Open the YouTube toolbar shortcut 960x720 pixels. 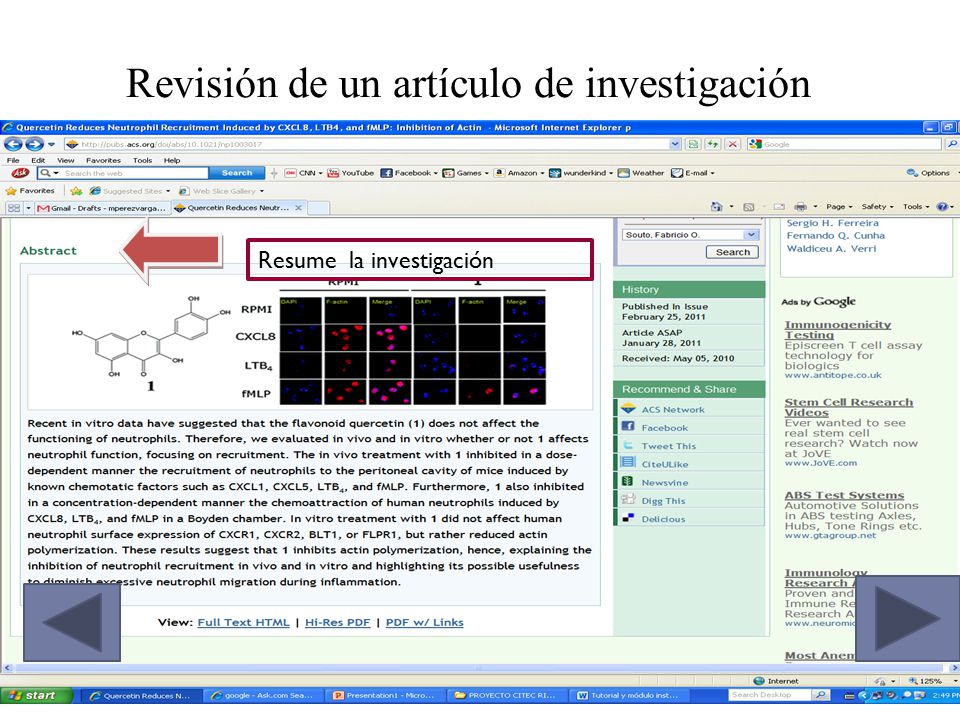pos(351,173)
